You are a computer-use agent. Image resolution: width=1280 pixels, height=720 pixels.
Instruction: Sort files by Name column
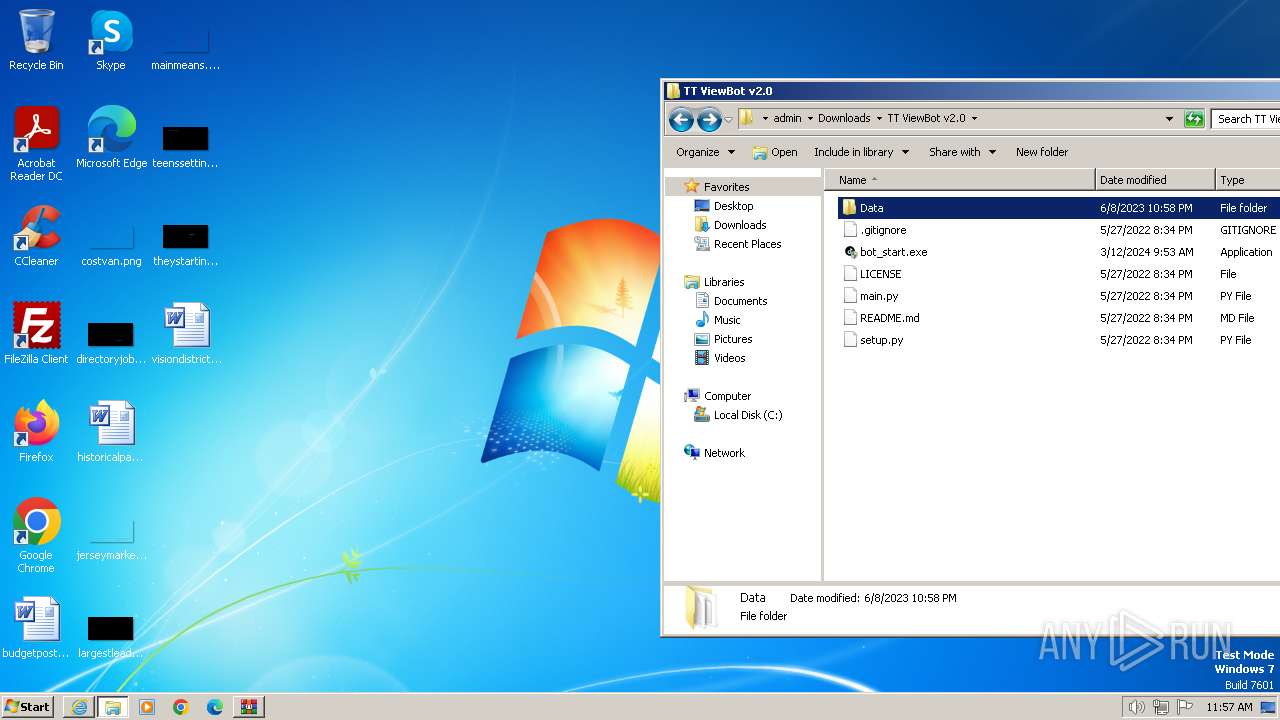tap(960, 180)
